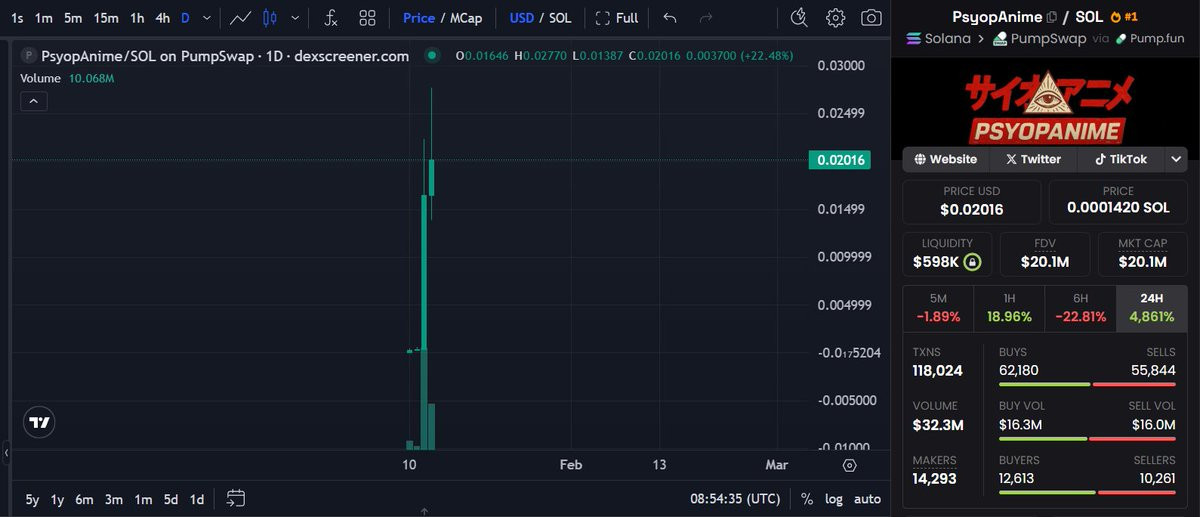Viewport: 1200px width, 517px height.
Task: Select the D daily timeframe
Action: tap(185, 18)
